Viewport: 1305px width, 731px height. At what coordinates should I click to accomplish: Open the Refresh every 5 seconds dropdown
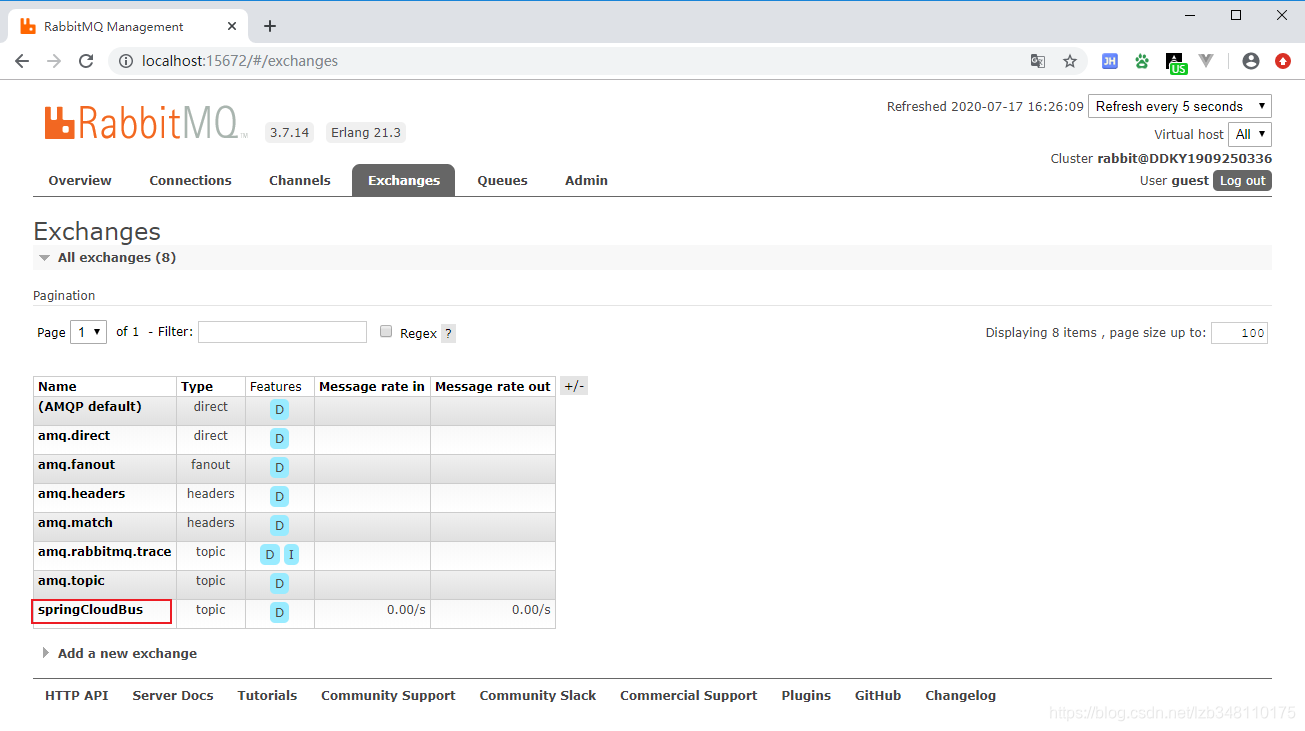(1180, 106)
